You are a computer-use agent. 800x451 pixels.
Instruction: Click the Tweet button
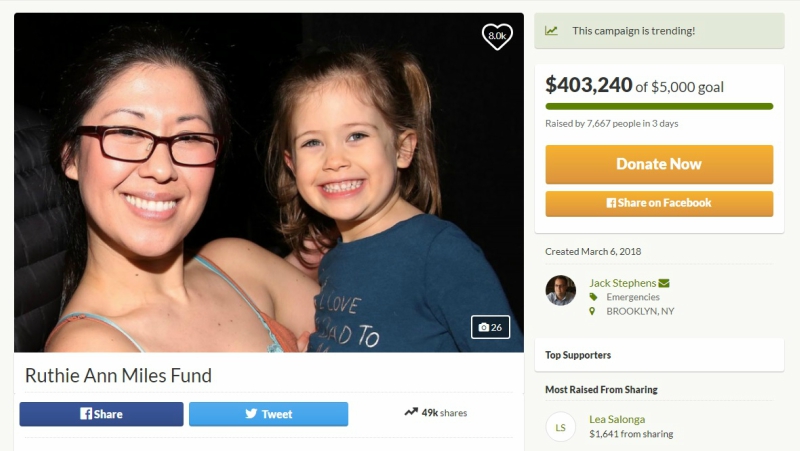[x=269, y=414]
